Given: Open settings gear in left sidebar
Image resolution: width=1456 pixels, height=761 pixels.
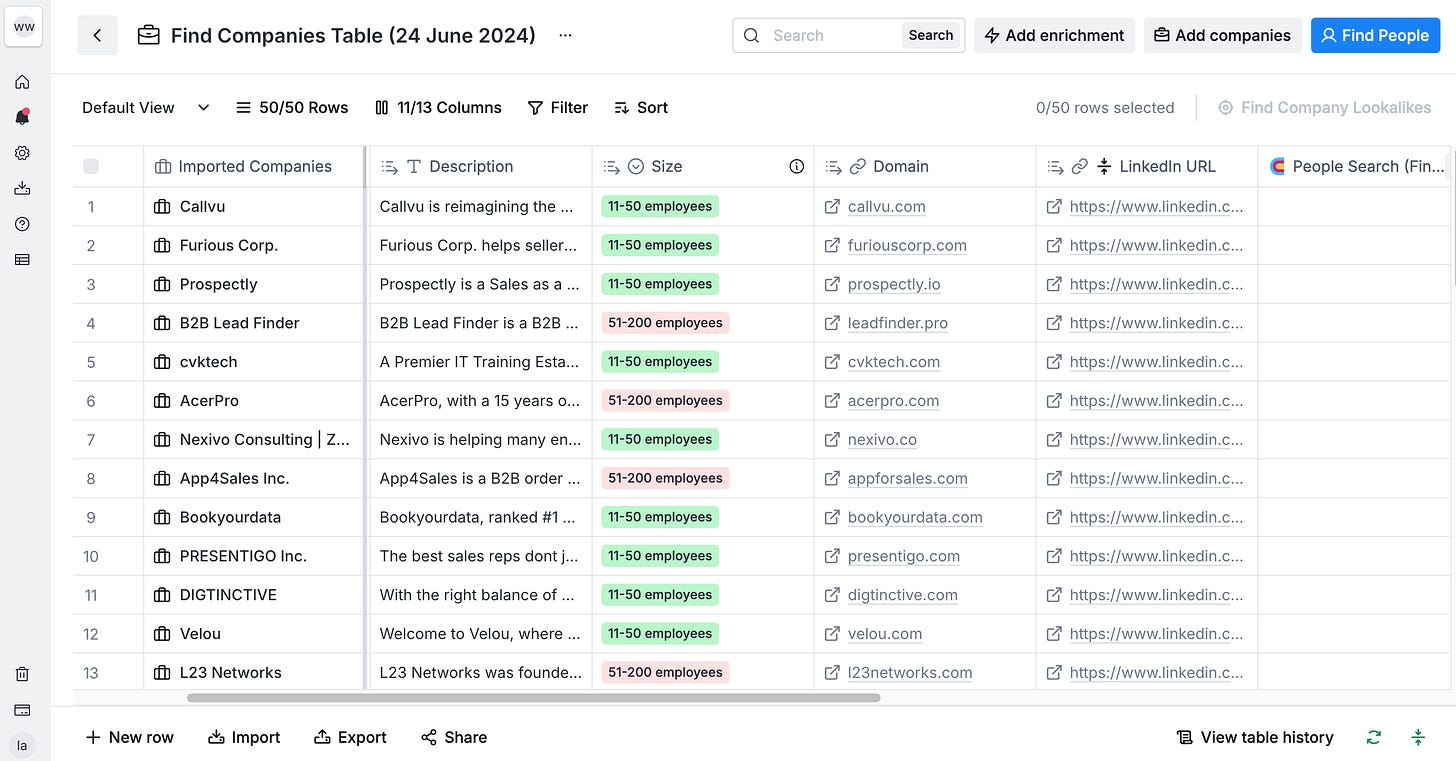Looking at the screenshot, I should (22, 153).
